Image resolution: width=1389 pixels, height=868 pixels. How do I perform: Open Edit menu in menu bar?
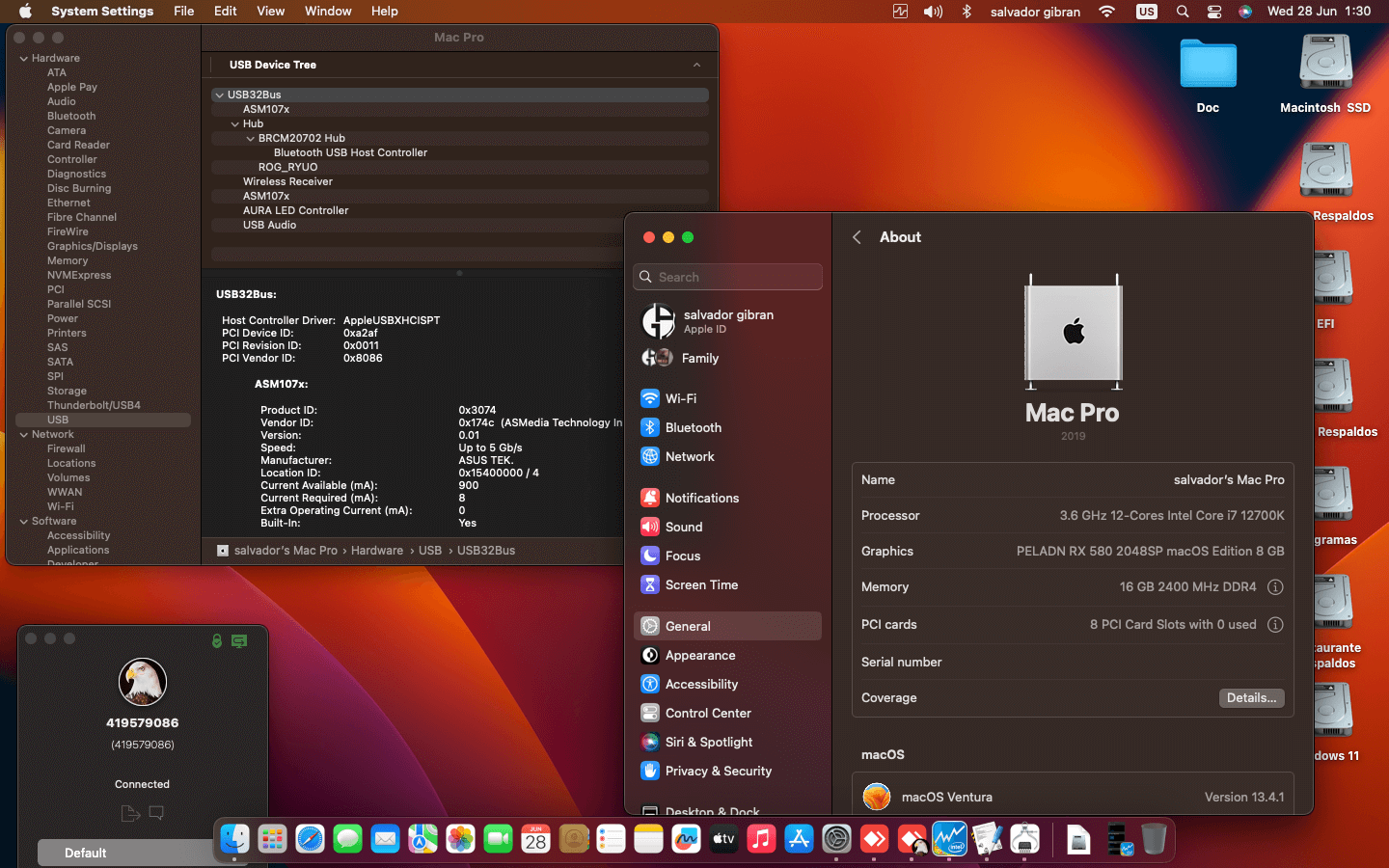(x=226, y=12)
